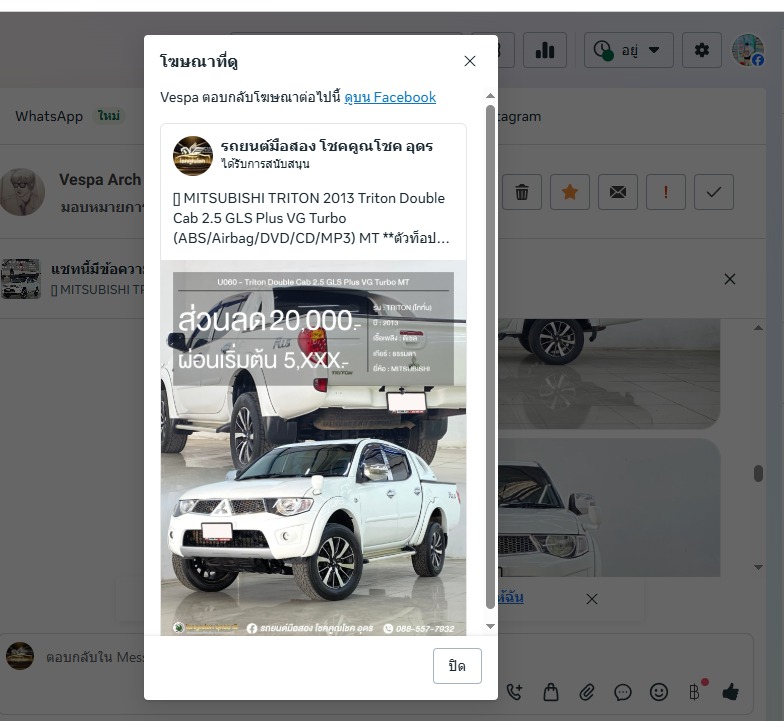Click the chat pane scroll up arrow
This screenshot has width=784, height=721.
tap(758, 328)
